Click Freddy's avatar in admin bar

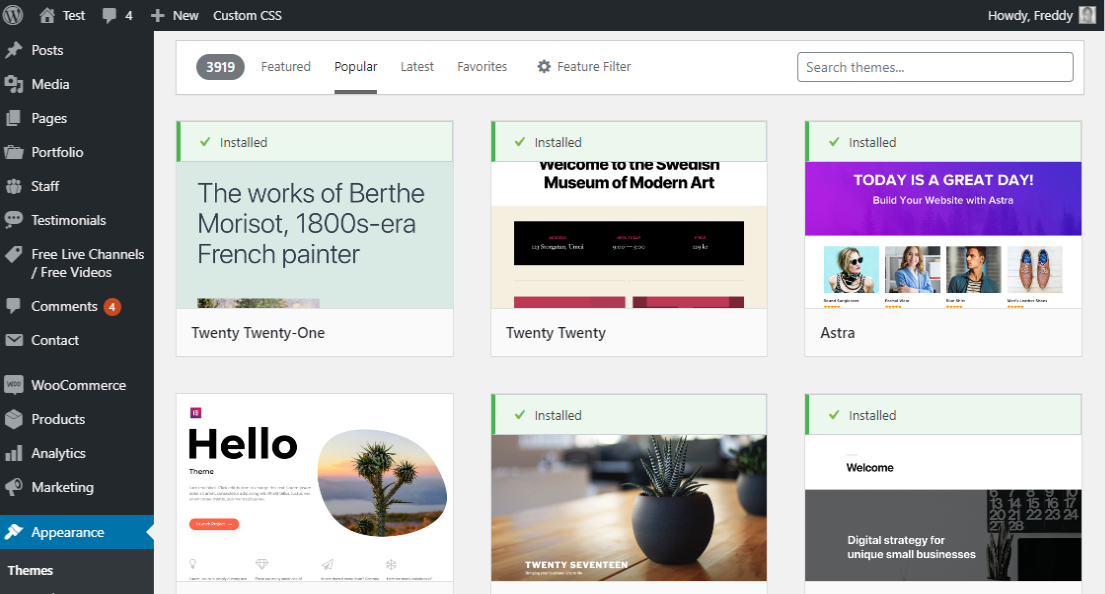(x=1087, y=15)
